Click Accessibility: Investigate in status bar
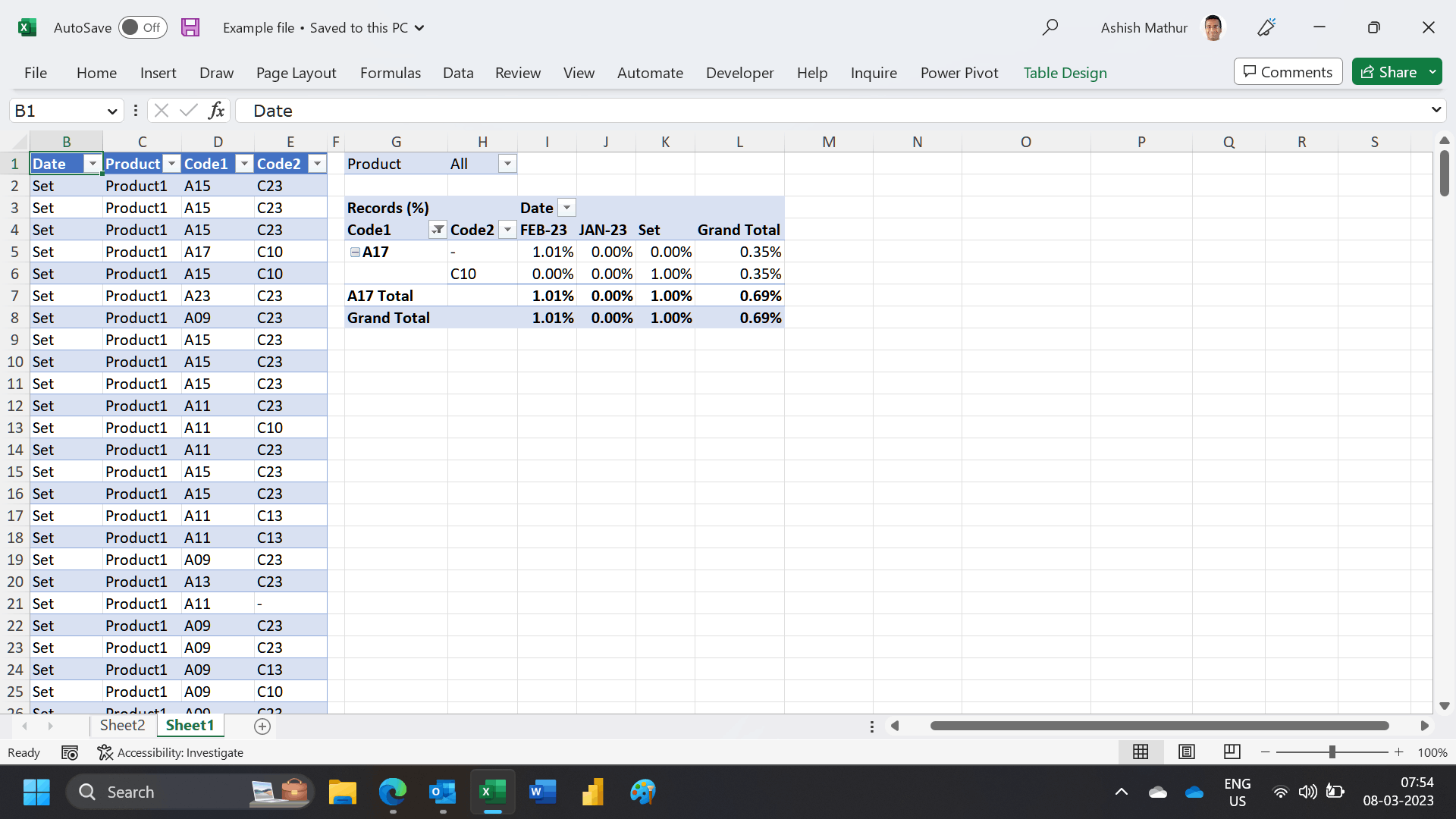This screenshot has width=1456, height=819. (x=171, y=752)
